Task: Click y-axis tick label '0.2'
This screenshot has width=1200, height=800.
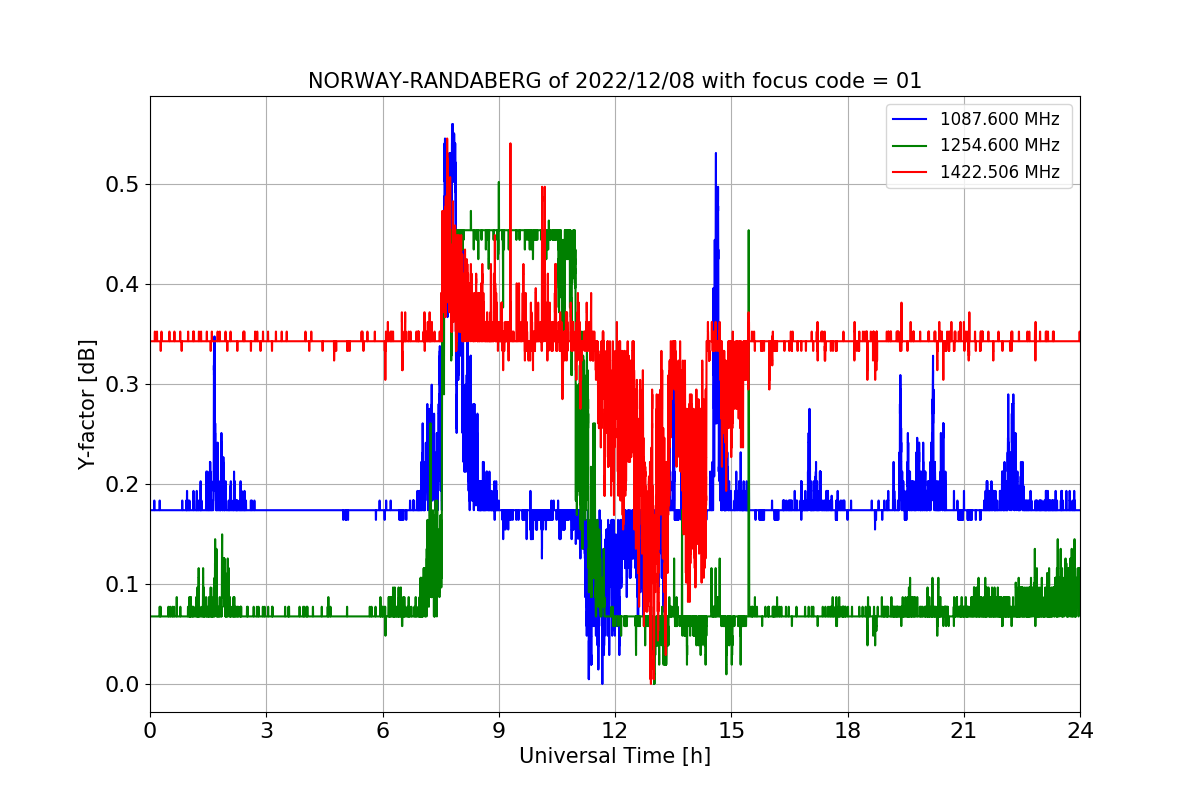Action: [x=123, y=485]
